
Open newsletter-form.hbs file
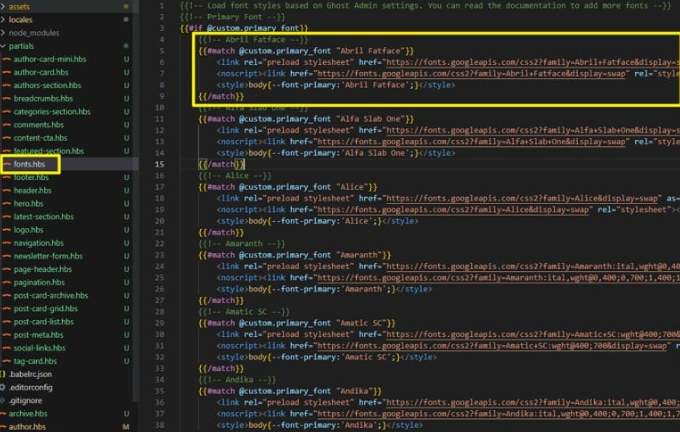[48, 256]
